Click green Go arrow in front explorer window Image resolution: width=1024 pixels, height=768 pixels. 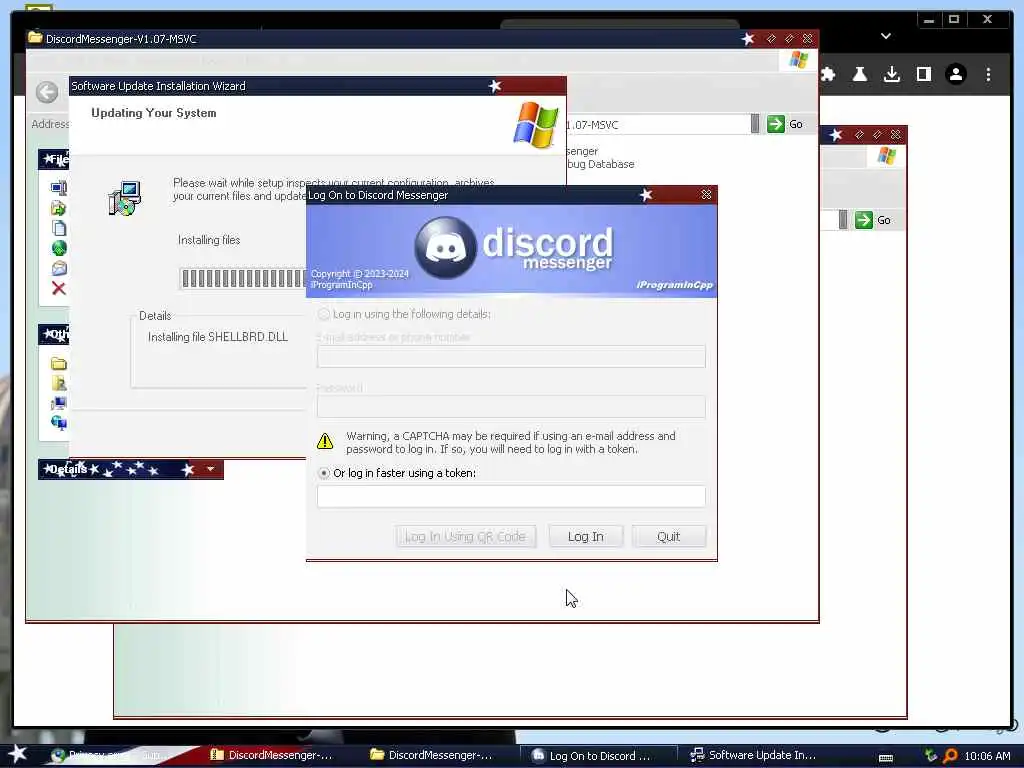776,124
